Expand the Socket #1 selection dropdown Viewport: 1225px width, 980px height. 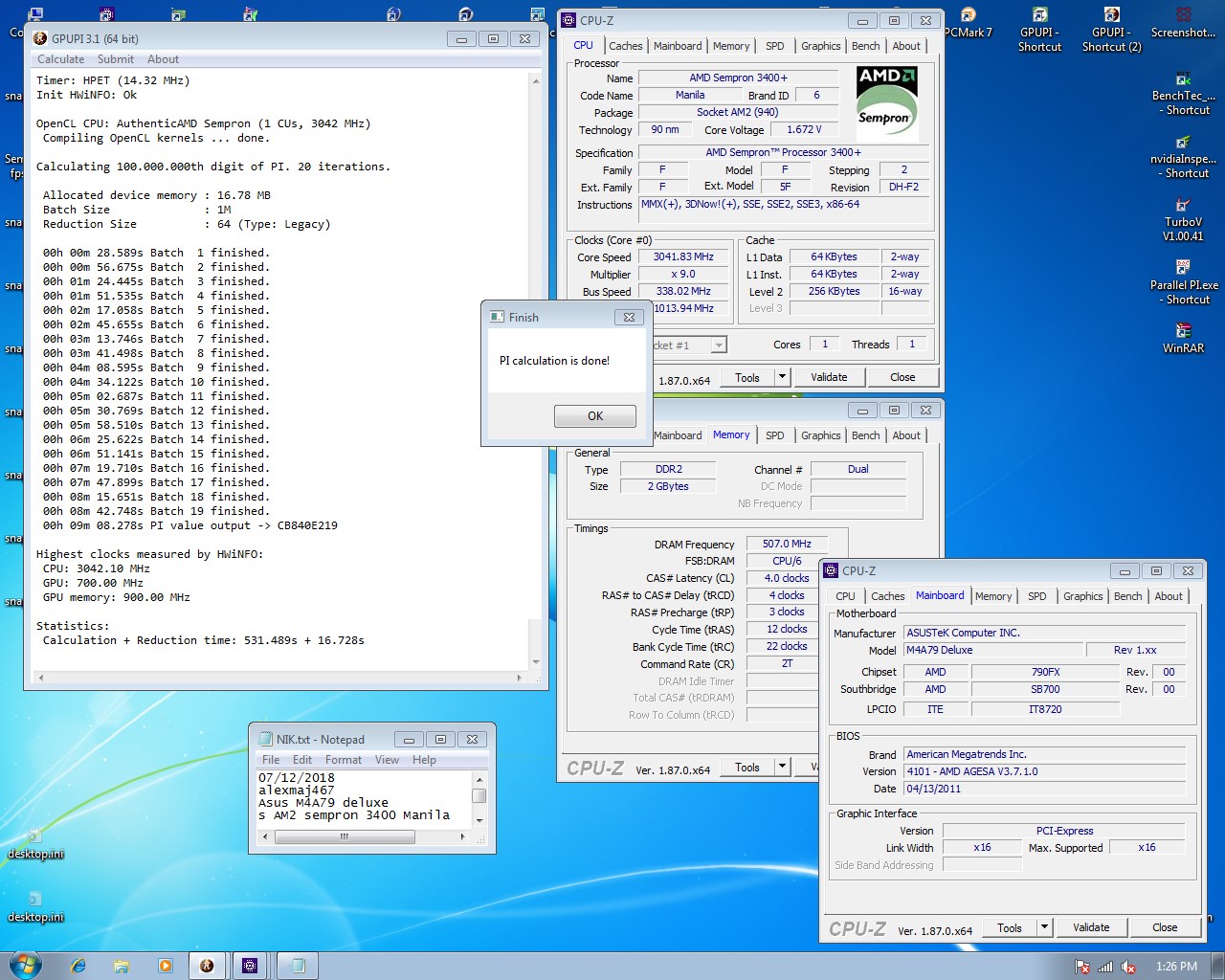(719, 345)
